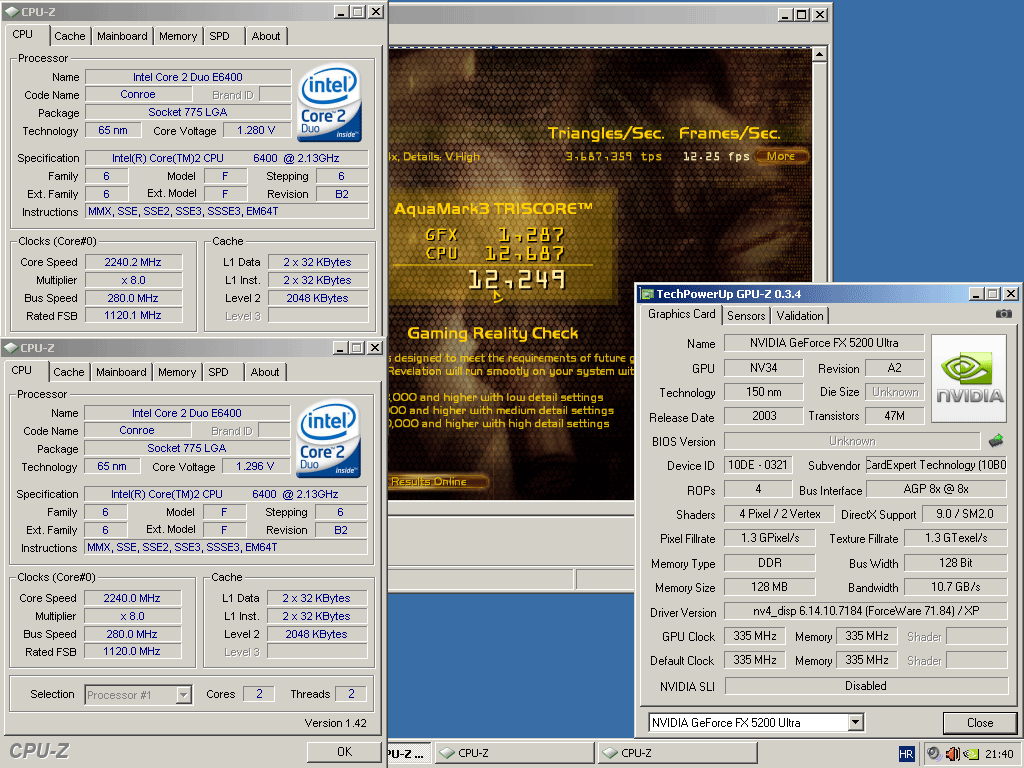Open the About tab in upper CPU-Z

(266, 36)
